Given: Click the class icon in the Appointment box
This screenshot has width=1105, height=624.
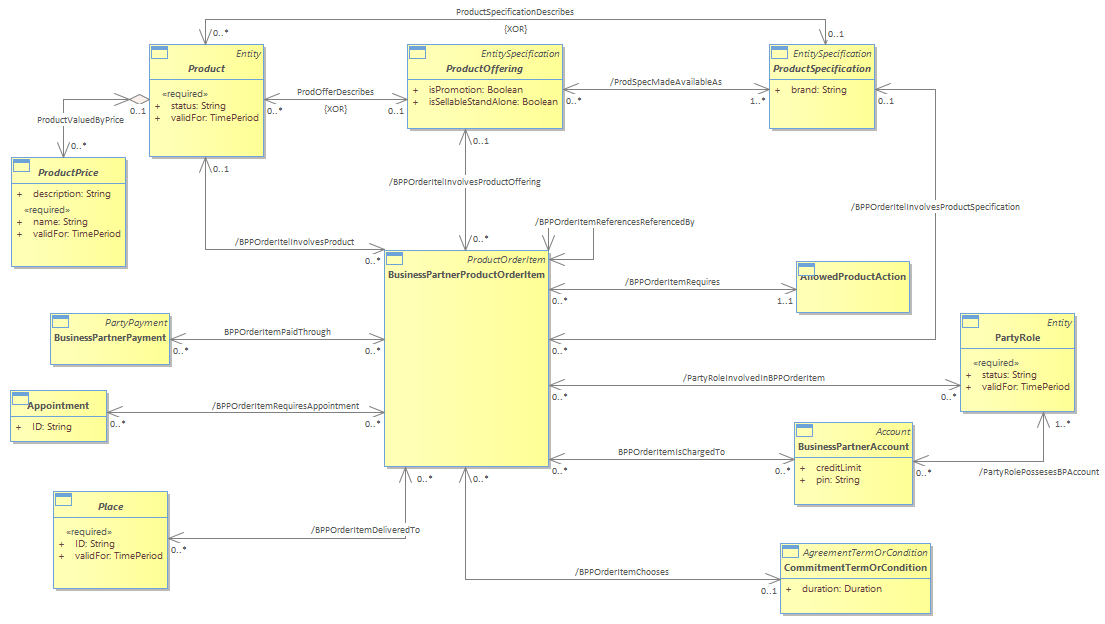Looking at the screenshot, I should pyautogui.click(x=20, y=398).
